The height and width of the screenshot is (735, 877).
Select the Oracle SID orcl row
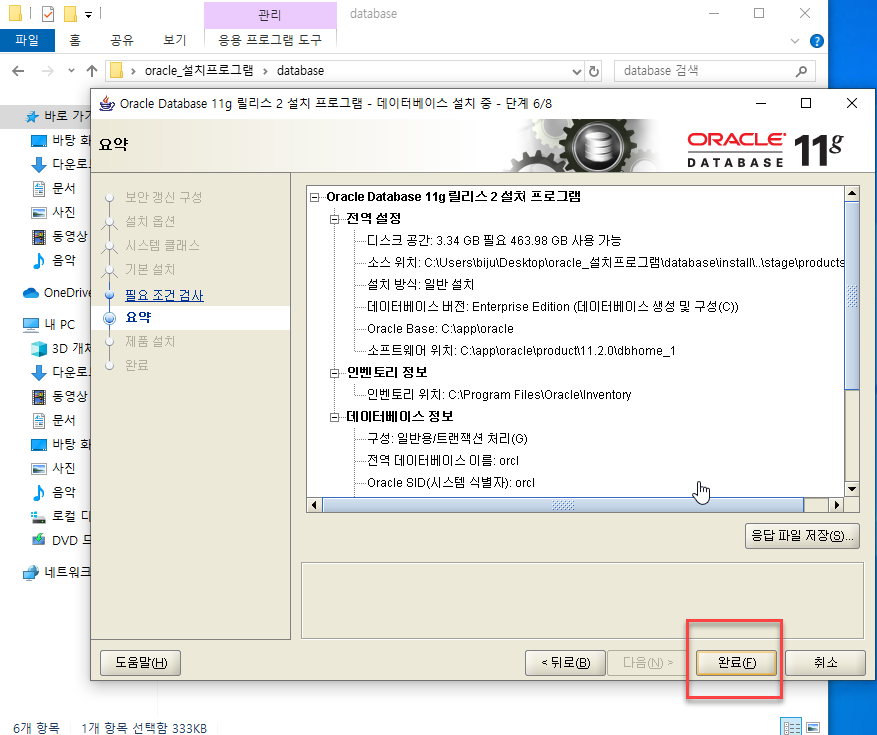point(451,483)
